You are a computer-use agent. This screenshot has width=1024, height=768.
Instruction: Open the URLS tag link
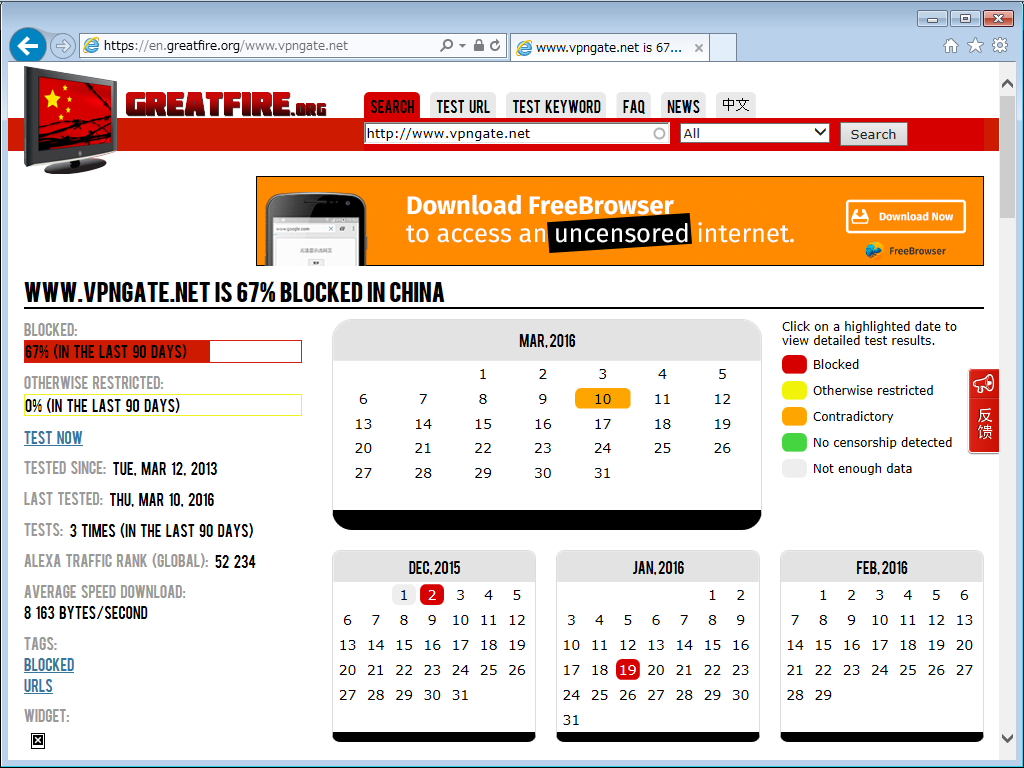pos(38,686)
